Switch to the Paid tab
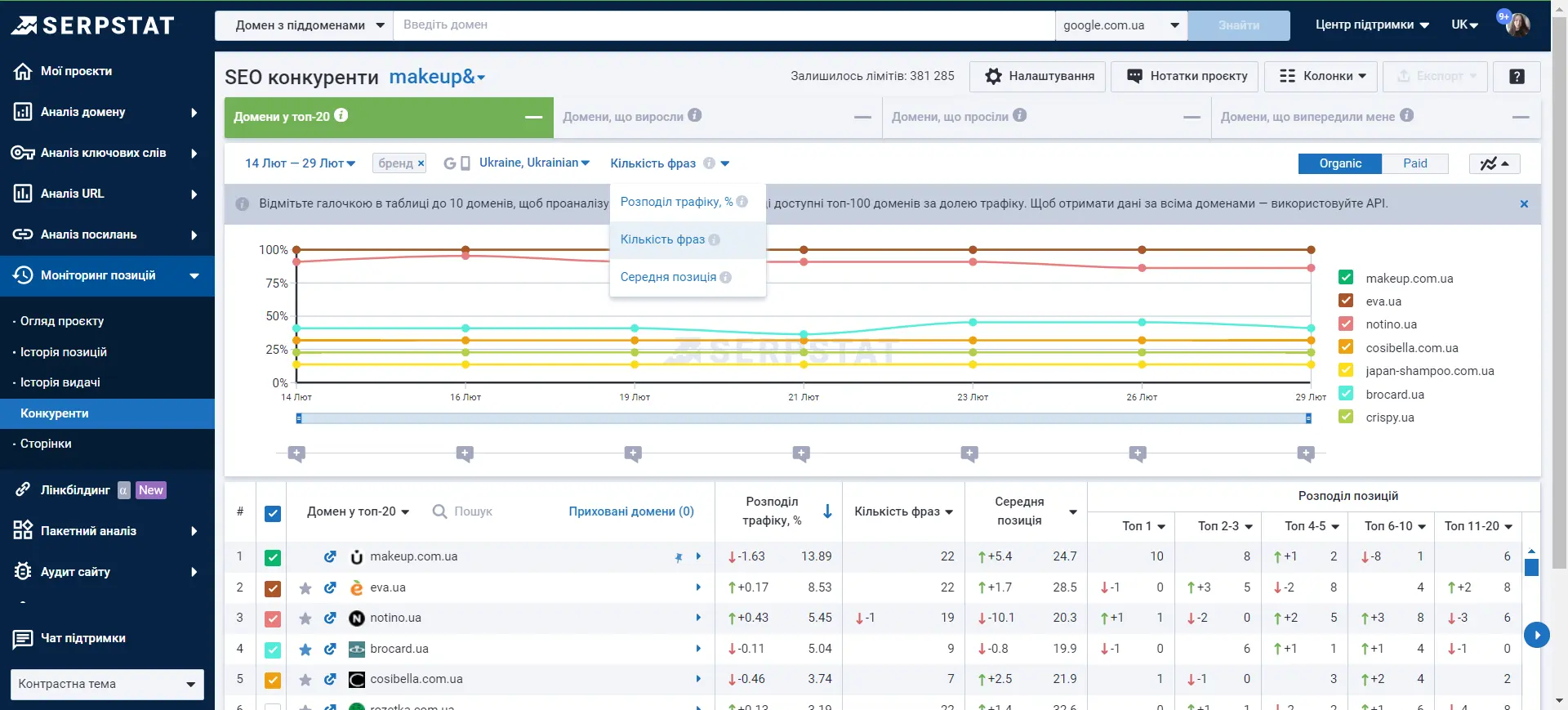1568x710 pixels. click(x=1415, y=163)
